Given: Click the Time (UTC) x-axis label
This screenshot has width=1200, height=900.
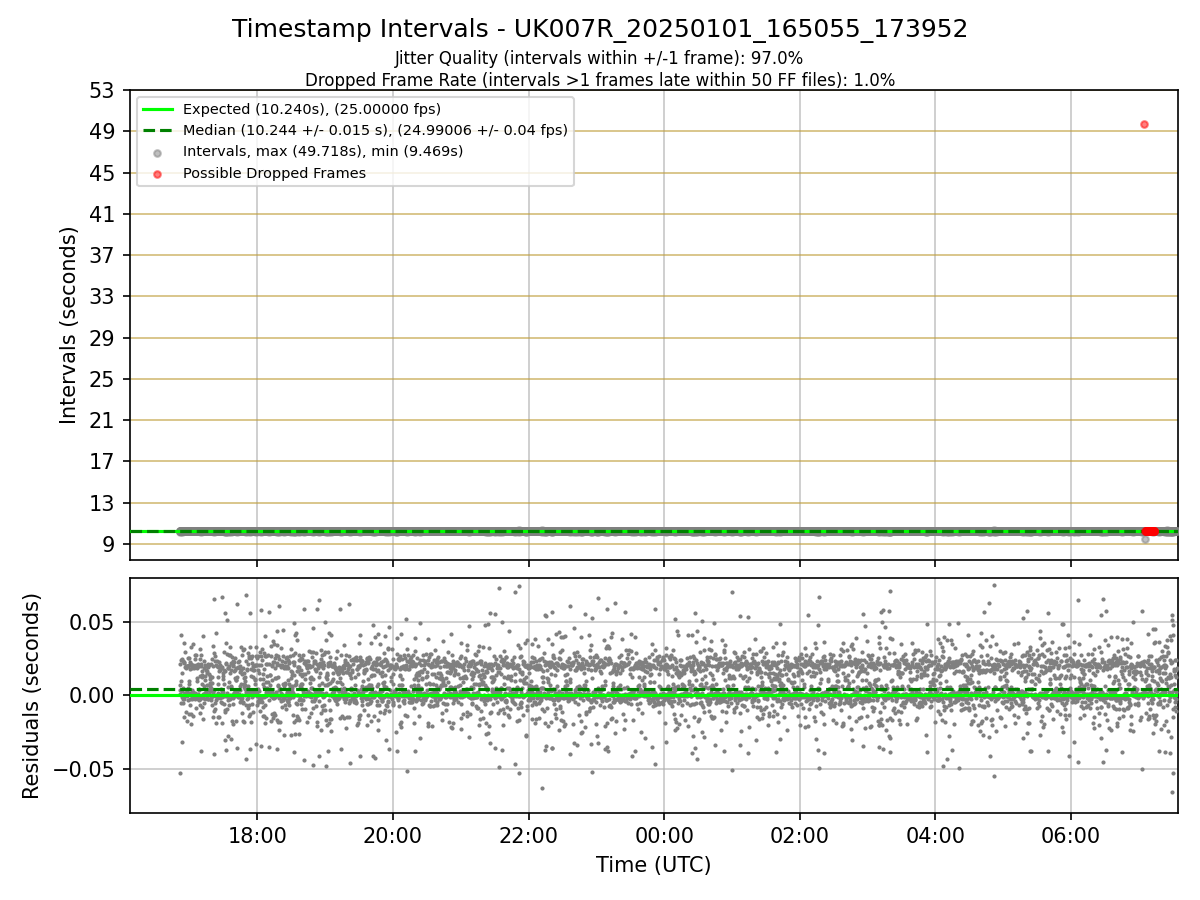Looking at the screenshot, I should pos(653,865).
